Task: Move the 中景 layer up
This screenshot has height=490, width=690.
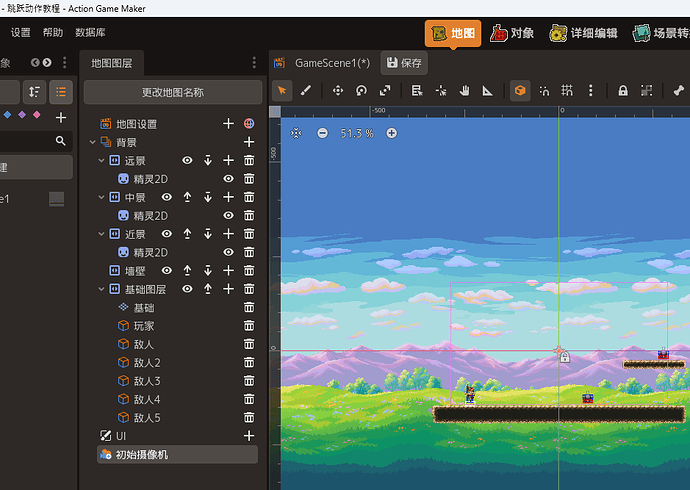Action: coord(187,197)
